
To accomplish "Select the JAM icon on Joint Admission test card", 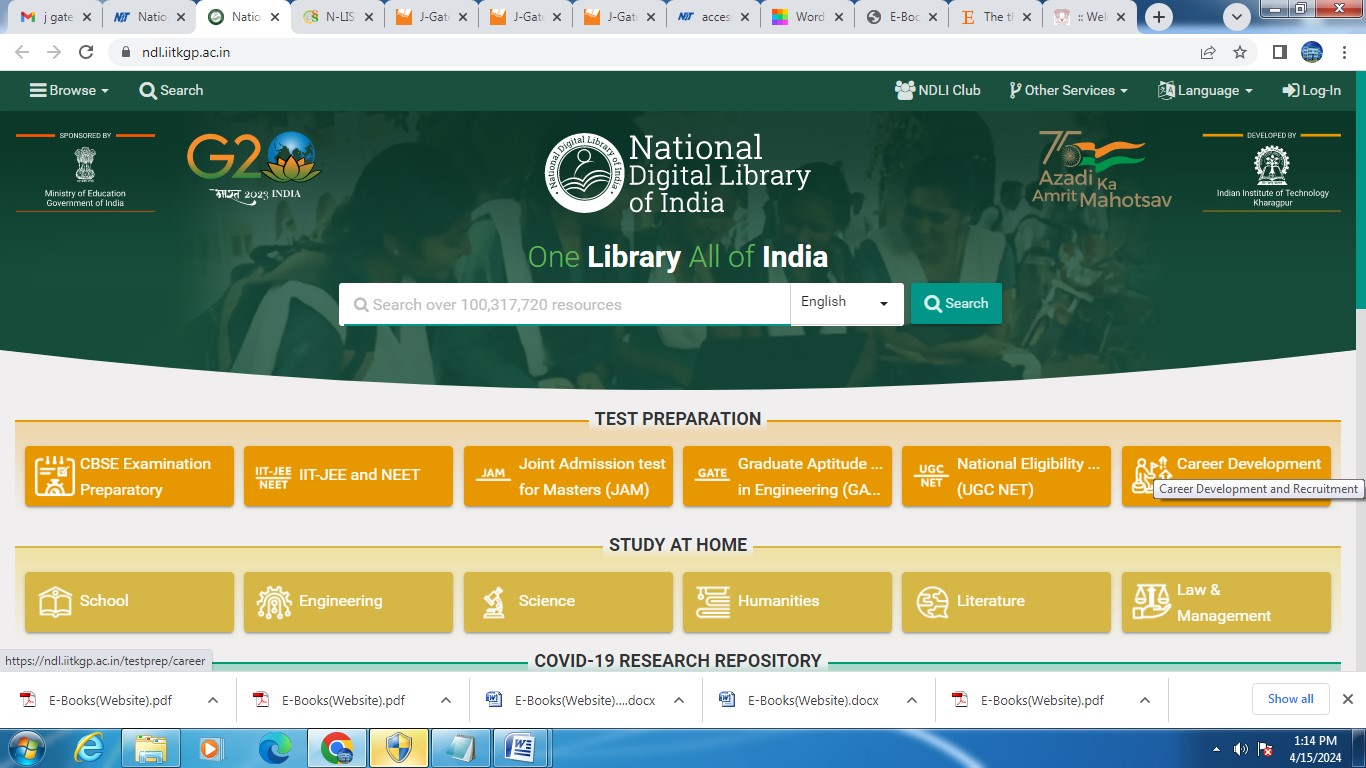I will pyautogui.click(x=493, y=476).
